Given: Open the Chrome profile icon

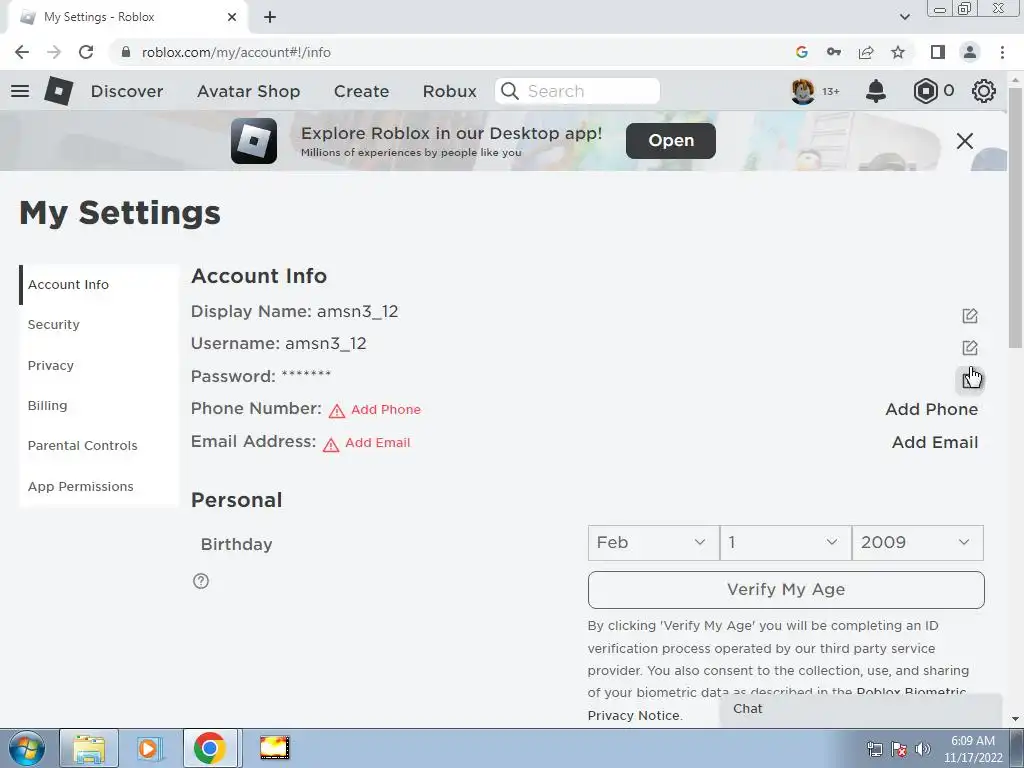Looking at the screenshot, I should pos(970,52).
